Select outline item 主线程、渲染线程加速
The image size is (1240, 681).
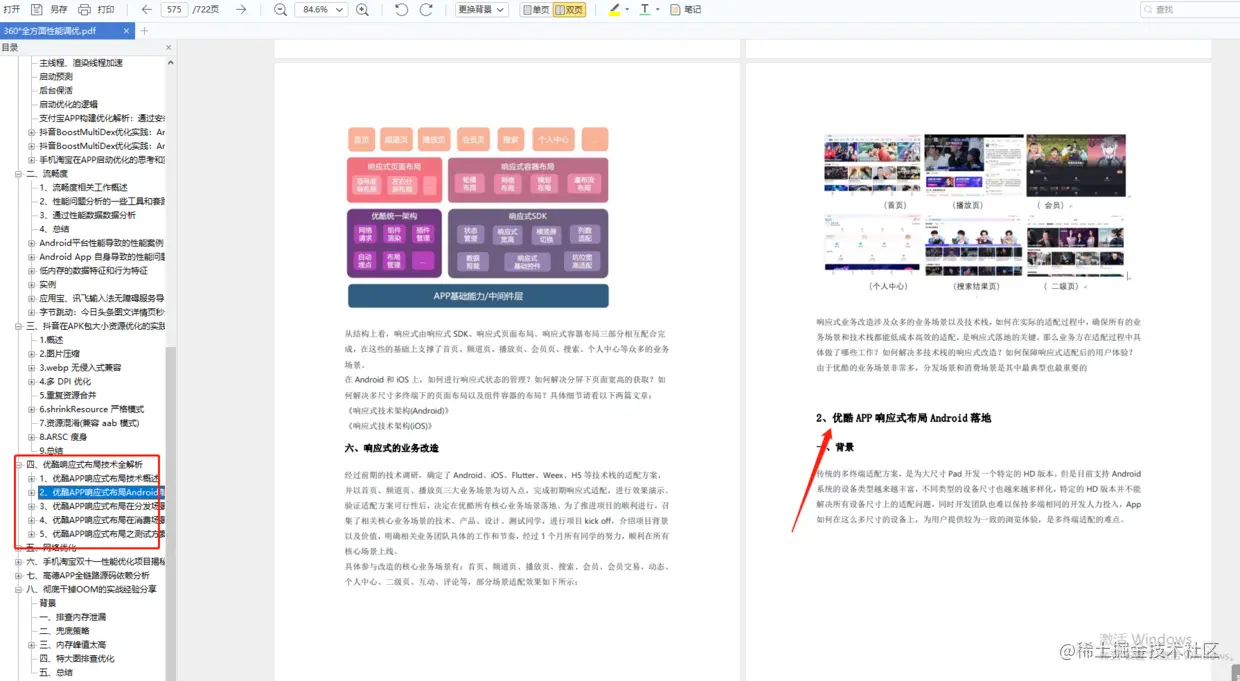pos(81,63)
